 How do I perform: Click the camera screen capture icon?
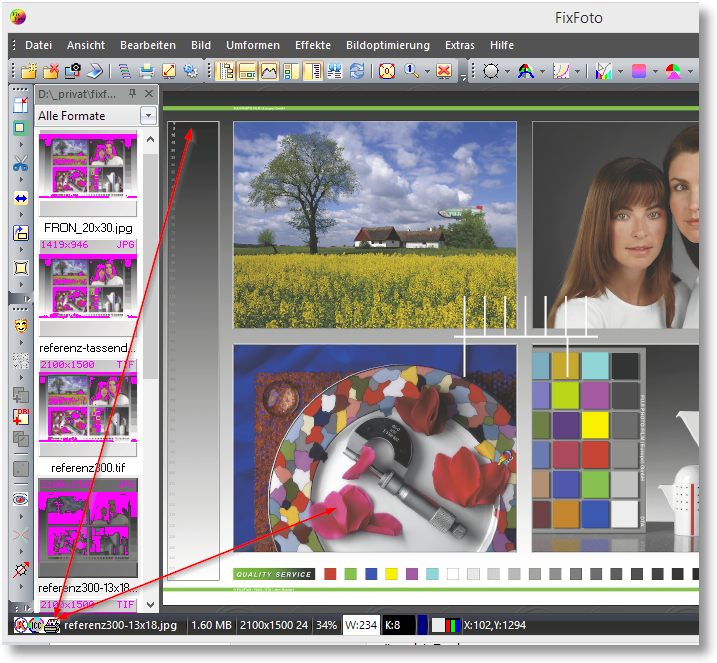pos(73,71)
